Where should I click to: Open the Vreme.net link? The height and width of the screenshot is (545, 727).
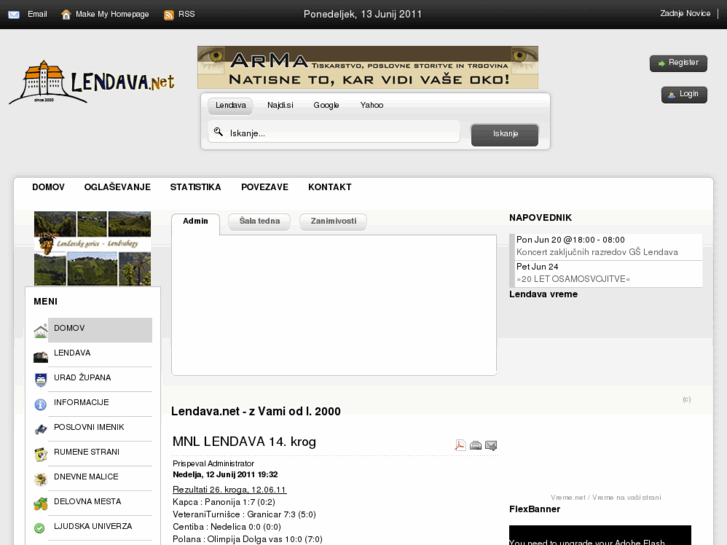tap(568, 498)
